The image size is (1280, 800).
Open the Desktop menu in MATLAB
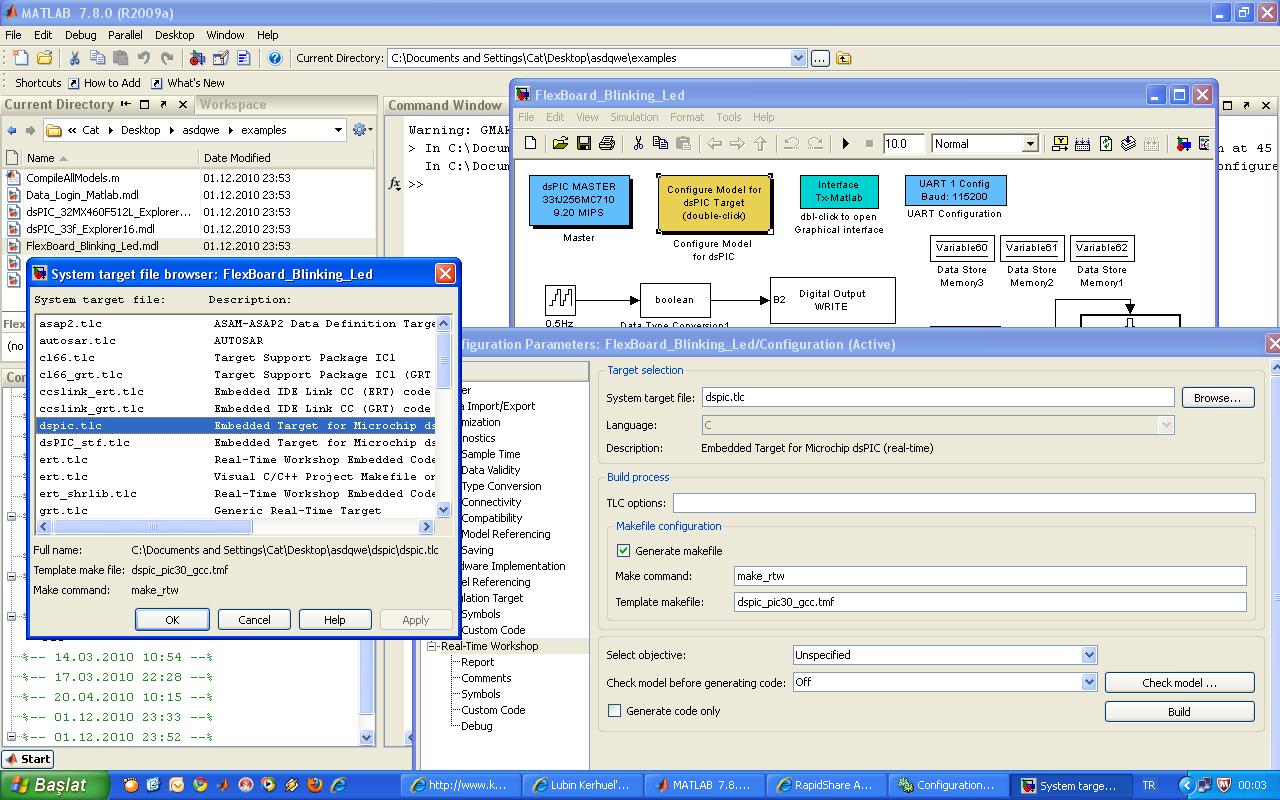174,35
